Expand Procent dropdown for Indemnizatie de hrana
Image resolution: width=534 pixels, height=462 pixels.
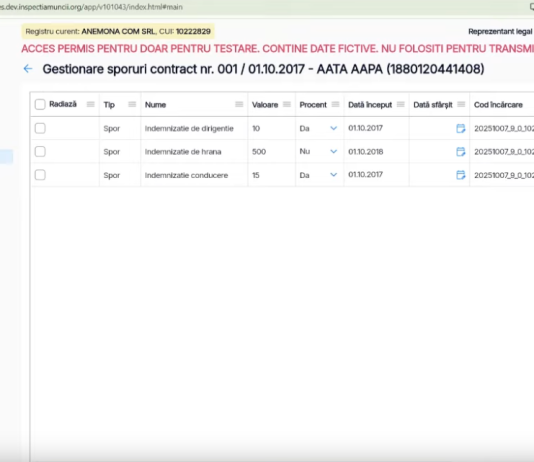click(334, 152)
